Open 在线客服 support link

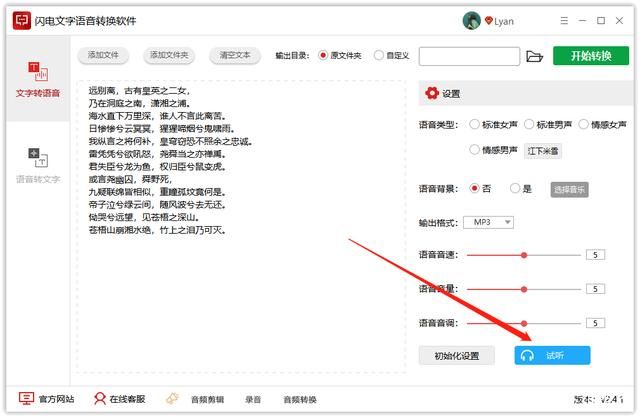tap(127, 399)
